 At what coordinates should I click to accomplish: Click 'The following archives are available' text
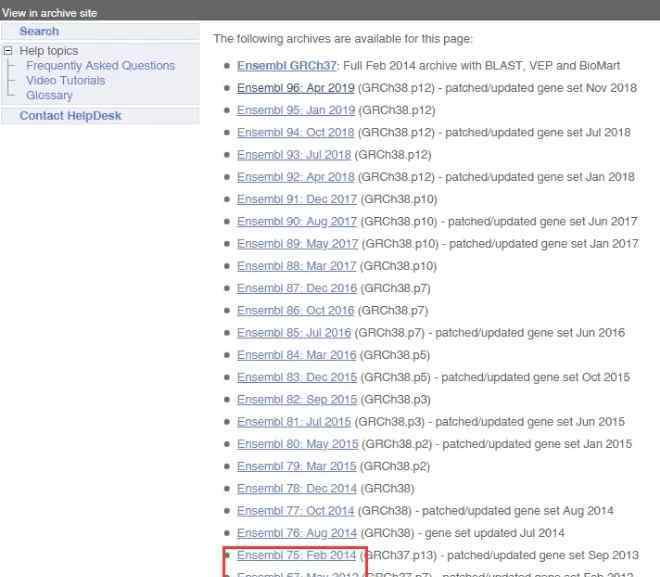(x=343, y=39)
